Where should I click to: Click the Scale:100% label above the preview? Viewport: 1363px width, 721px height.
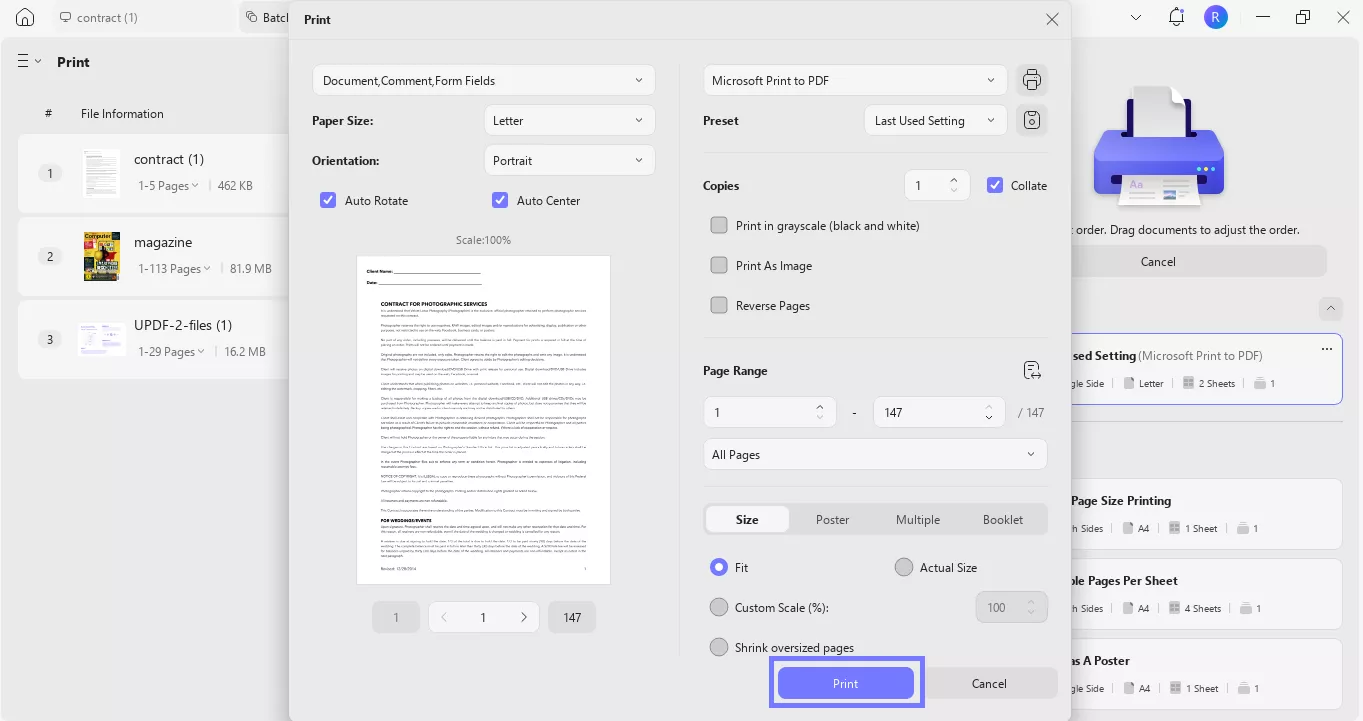[483, 240]
